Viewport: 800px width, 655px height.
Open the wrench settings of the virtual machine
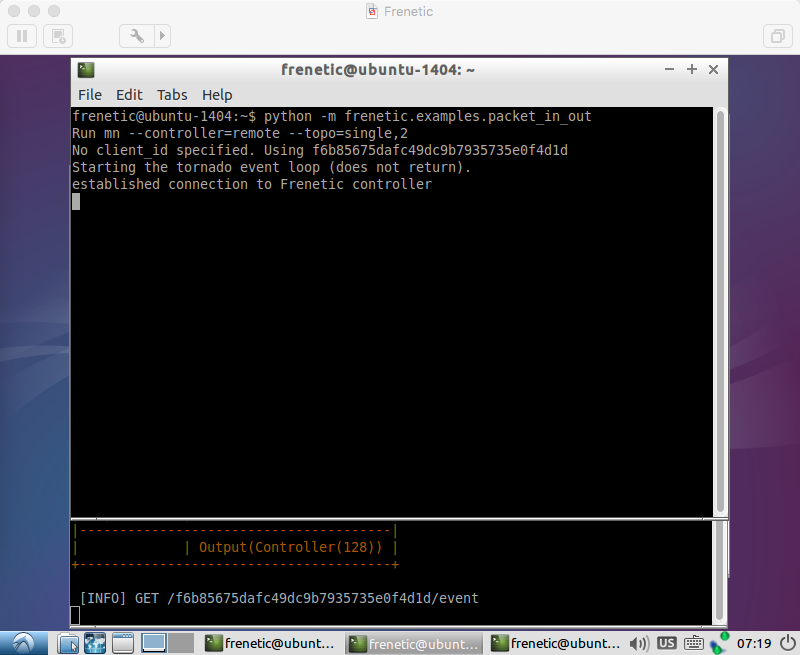137,36
